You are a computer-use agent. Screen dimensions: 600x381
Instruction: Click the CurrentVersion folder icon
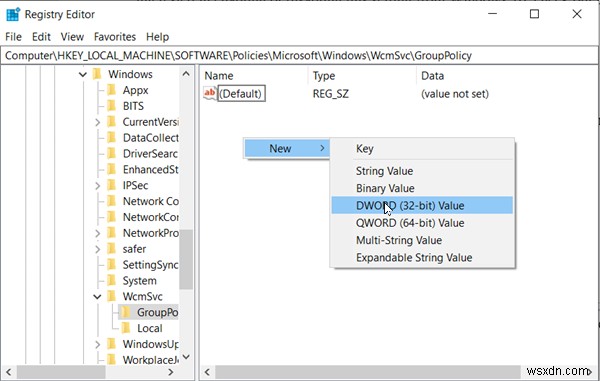(111, 122)
